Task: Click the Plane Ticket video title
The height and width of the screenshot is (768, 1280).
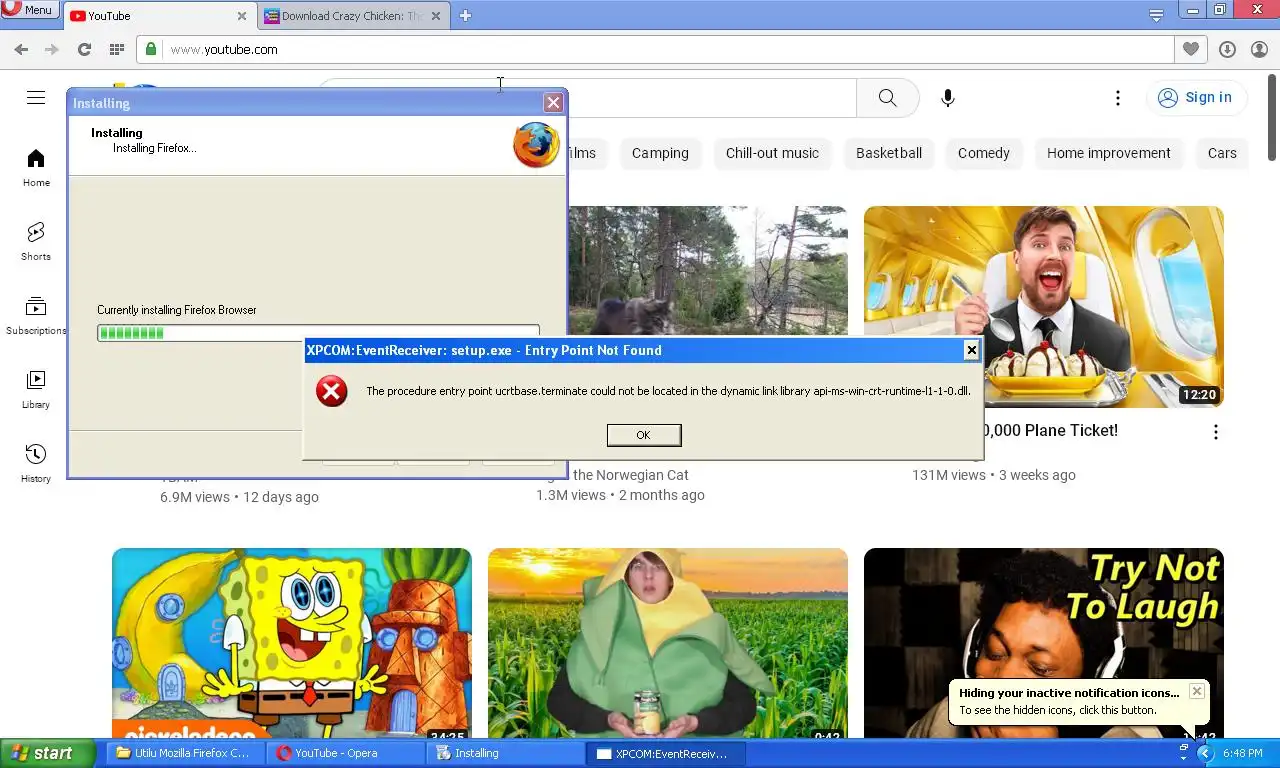Action: [1050, 431]
